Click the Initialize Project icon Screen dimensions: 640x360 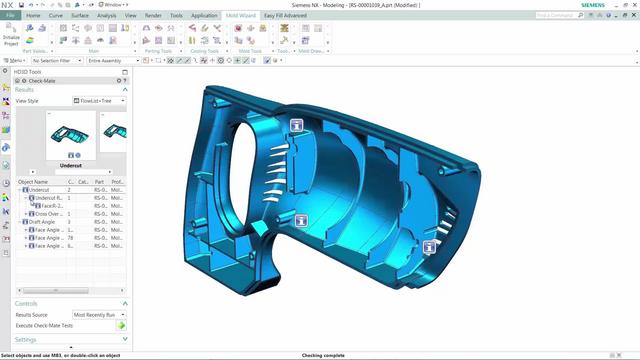[11, 34]
